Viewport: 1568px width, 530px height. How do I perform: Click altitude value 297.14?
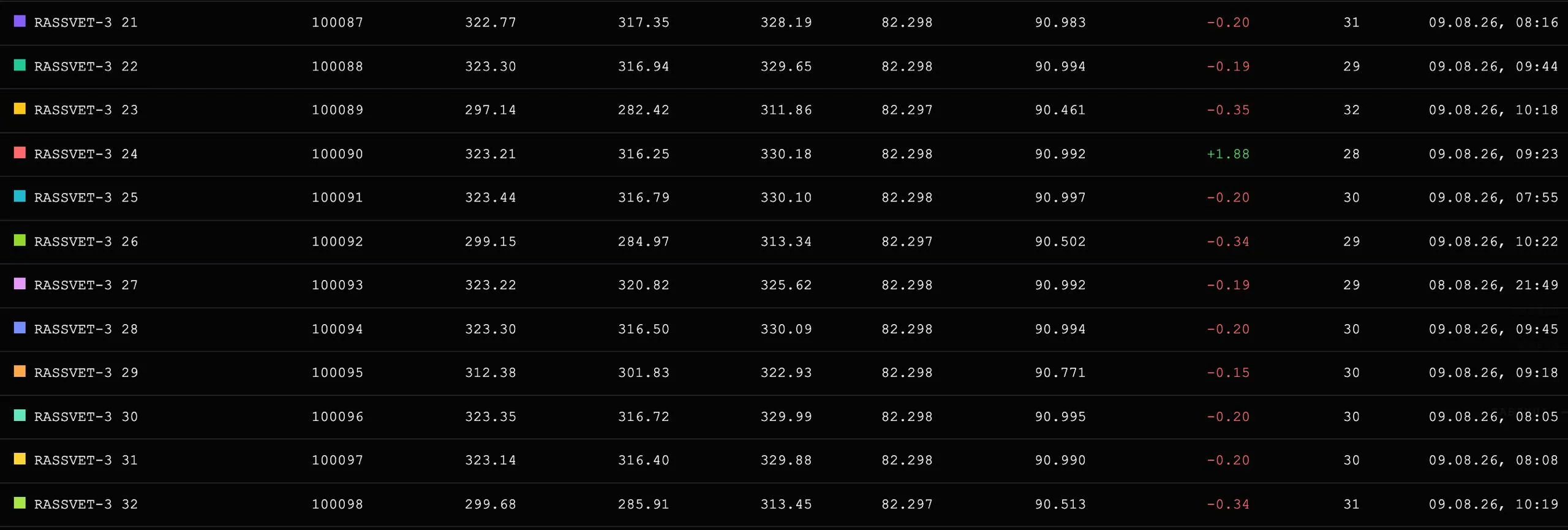click(491, 110)
